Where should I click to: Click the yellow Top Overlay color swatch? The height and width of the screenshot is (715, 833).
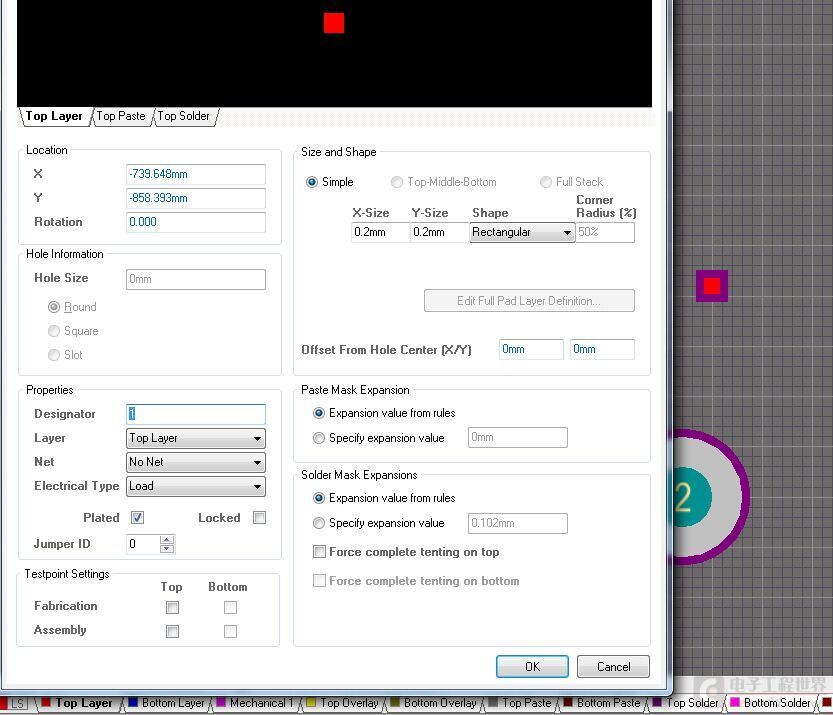311,703
